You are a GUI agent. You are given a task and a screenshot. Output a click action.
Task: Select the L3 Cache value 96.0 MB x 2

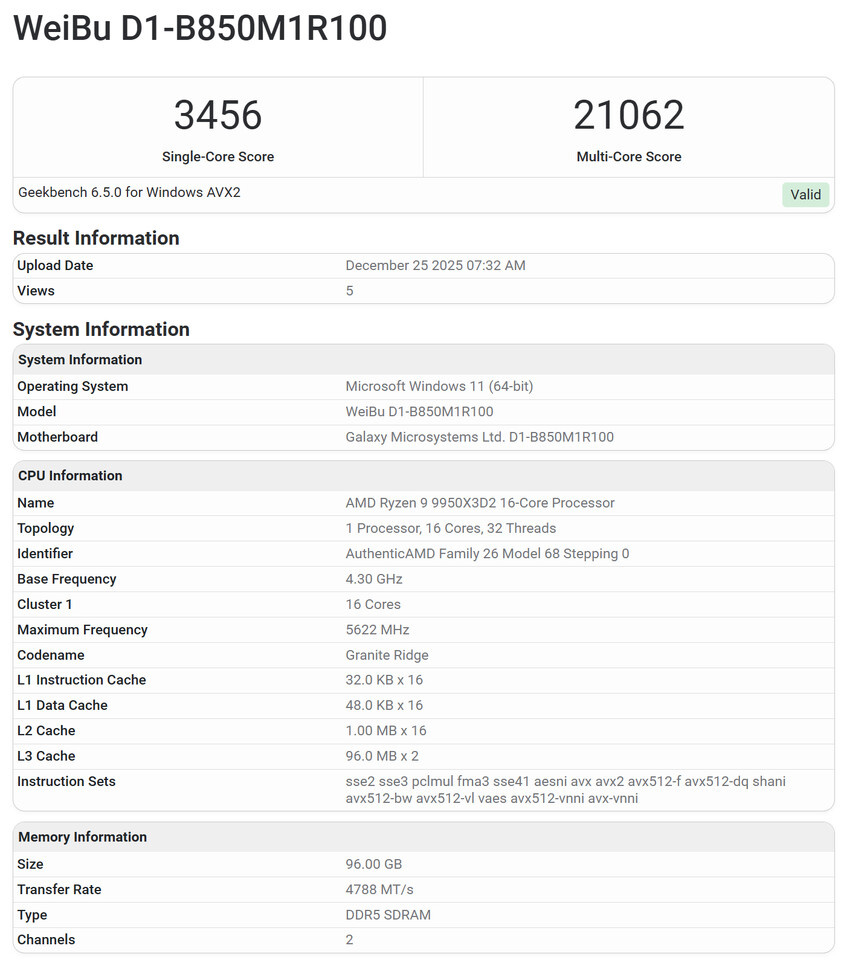(x=383, y=756)
